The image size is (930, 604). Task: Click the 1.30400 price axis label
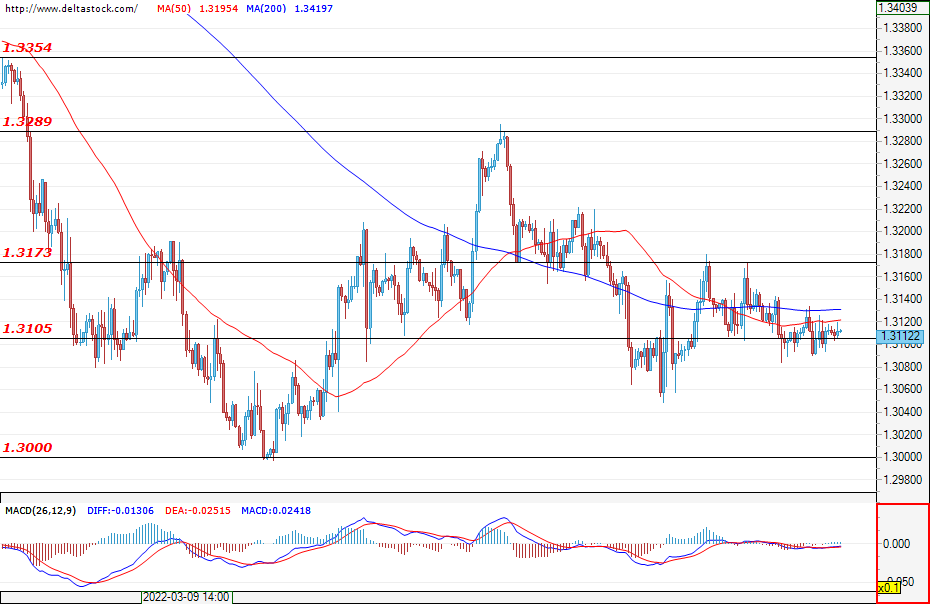pyautogui.click(x=903, y=412)
